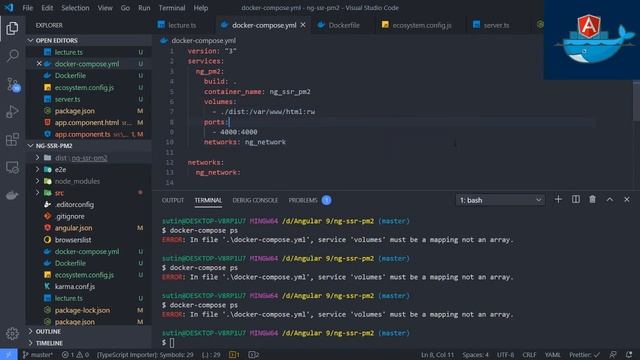Open the Extensions view
Screen dimensions: 640x360
tap(12, 139)
